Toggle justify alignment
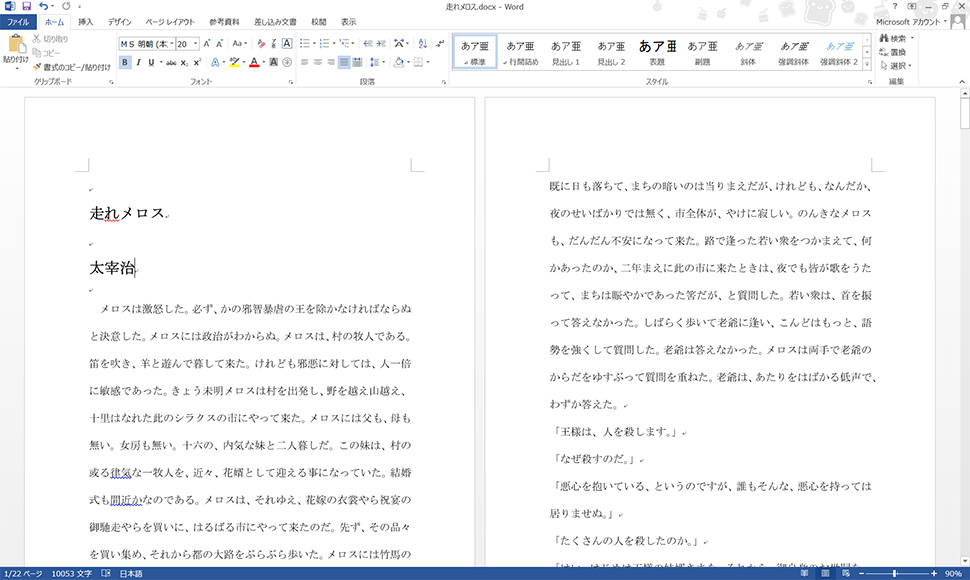Screen dimensions: 970x580 [x=343, y=62]
